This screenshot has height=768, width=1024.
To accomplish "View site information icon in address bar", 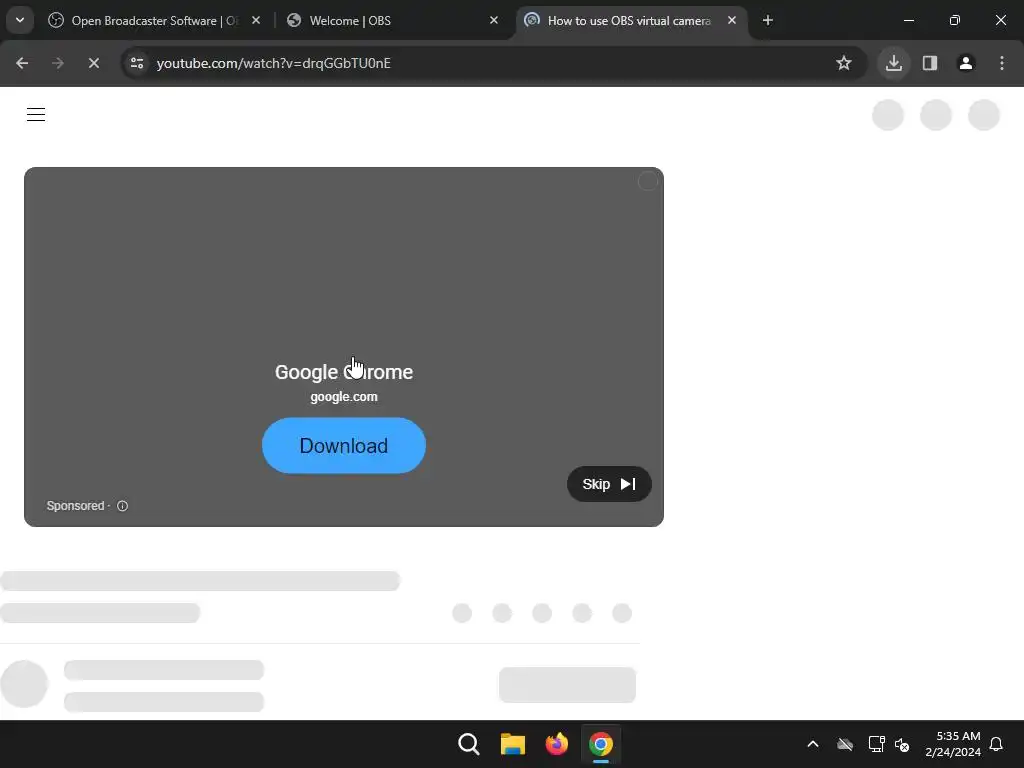I will (137, 63).
